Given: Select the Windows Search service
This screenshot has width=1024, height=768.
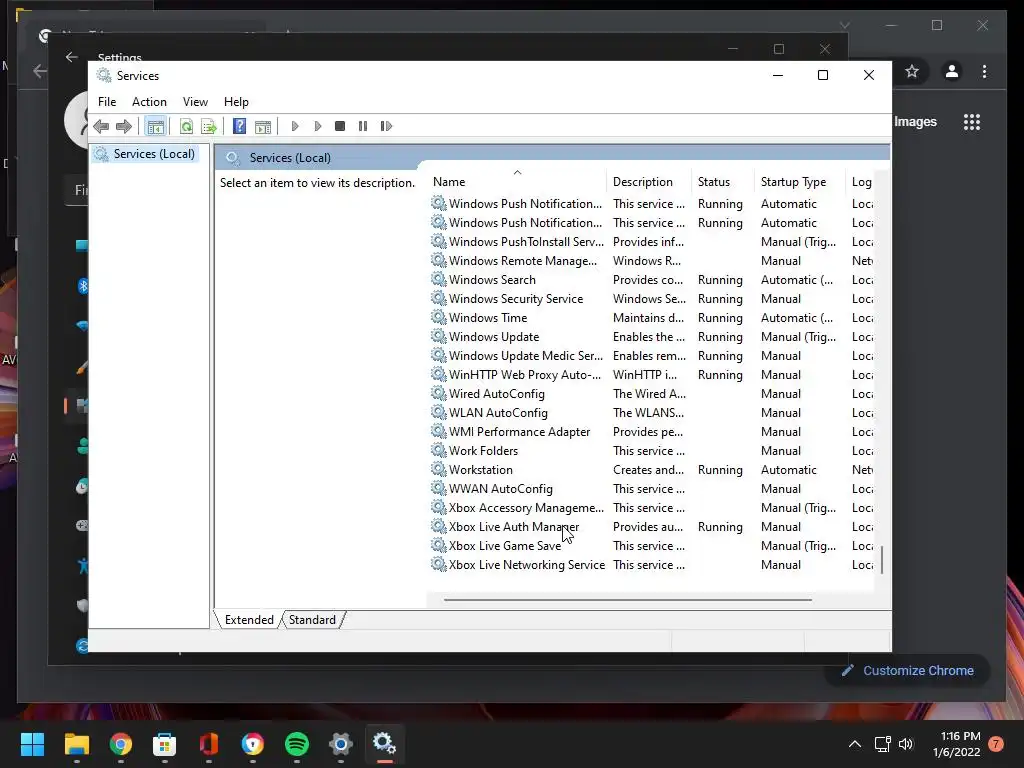Looking at the screenshot, I should coord(651,280).
